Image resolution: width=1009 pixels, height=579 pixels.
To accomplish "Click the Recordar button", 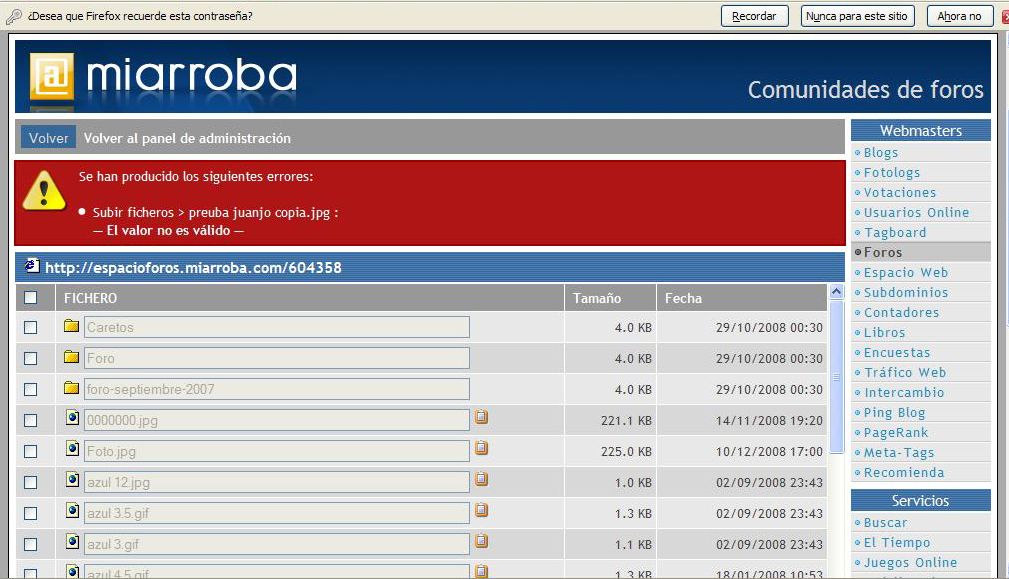I will click(x=754, y=16).
